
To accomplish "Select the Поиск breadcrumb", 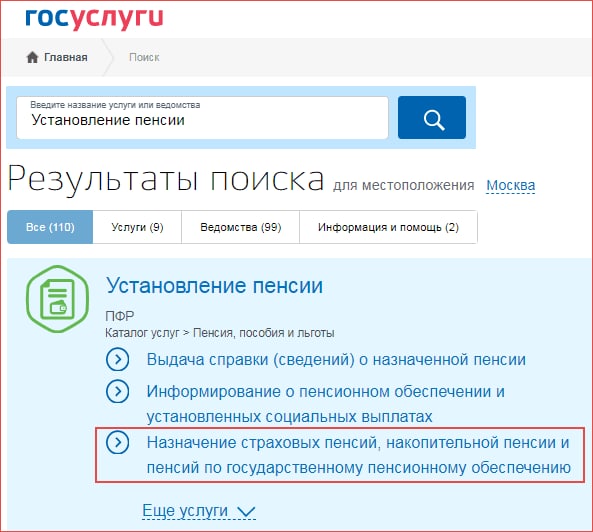I will 144,57.
